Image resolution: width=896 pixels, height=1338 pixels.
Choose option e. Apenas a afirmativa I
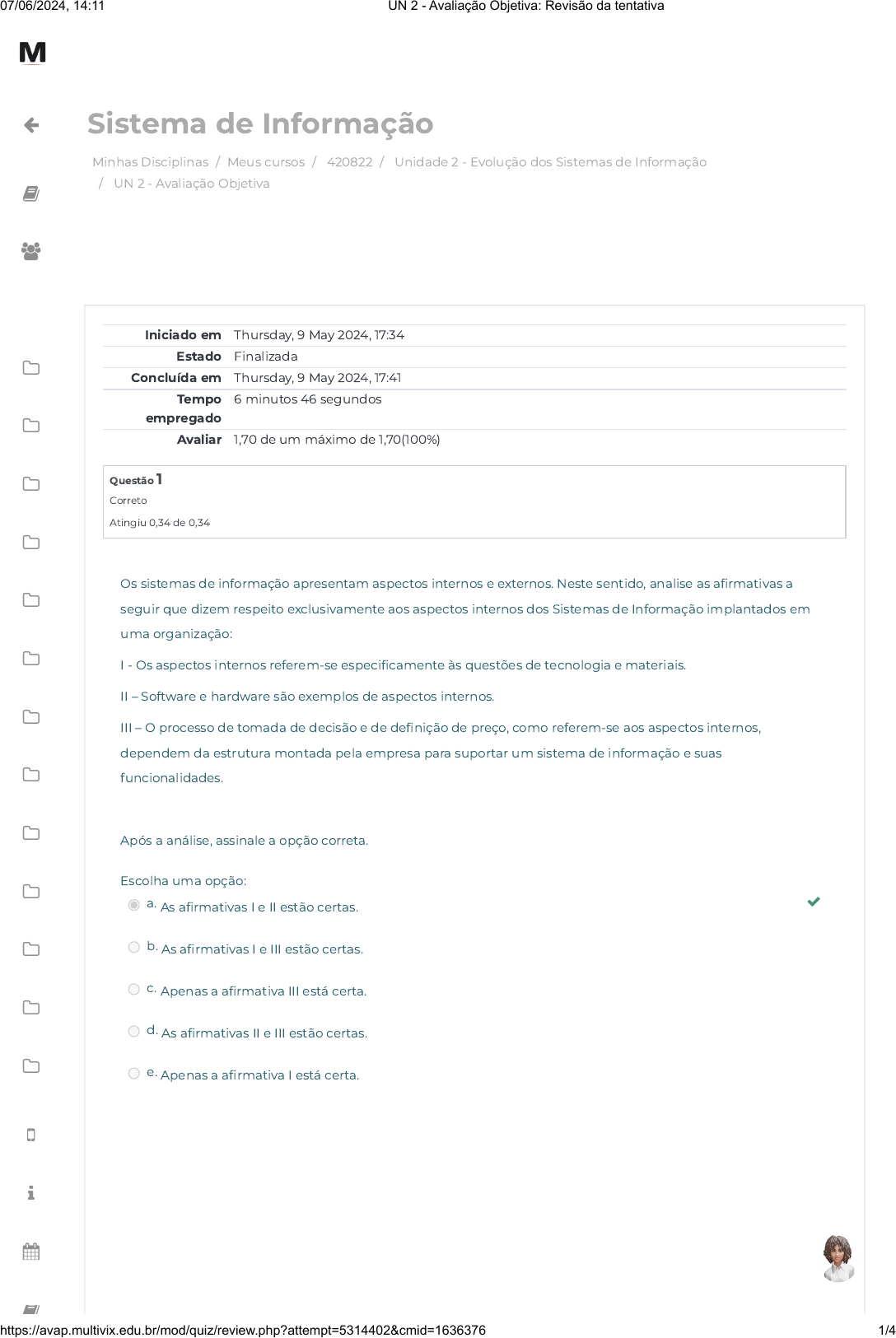(134, 1073)
